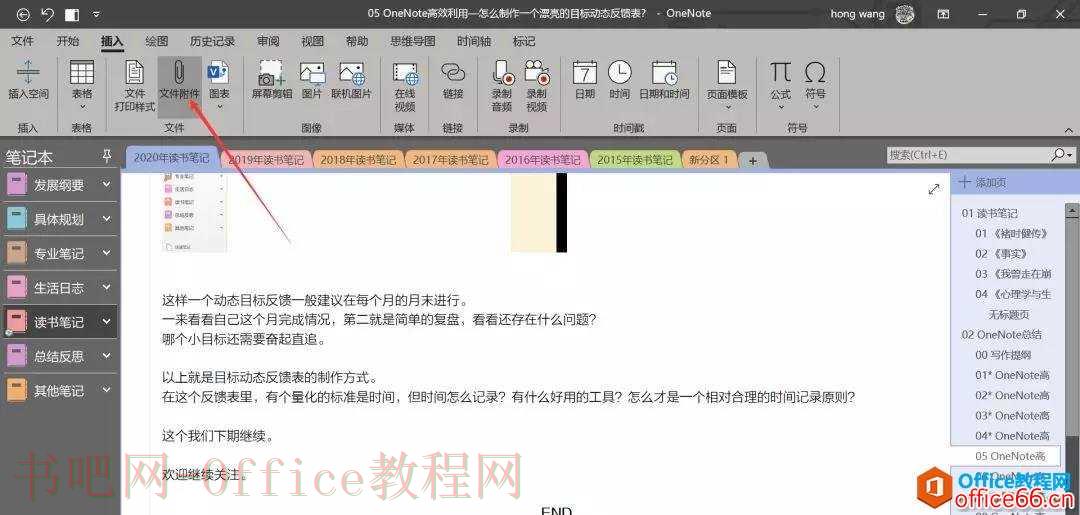Select the 2018年读书笔记 section tab
This screenshot has width=1080, height=515.
pos(359,160)
